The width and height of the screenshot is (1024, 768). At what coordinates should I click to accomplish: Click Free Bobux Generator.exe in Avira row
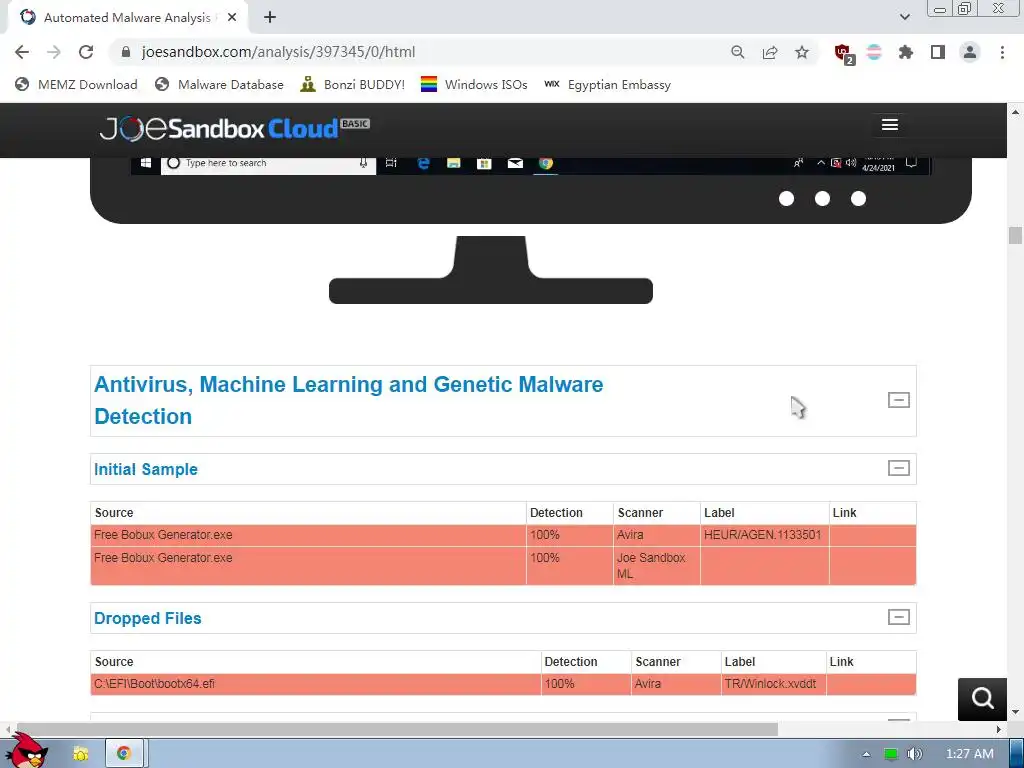163,535
